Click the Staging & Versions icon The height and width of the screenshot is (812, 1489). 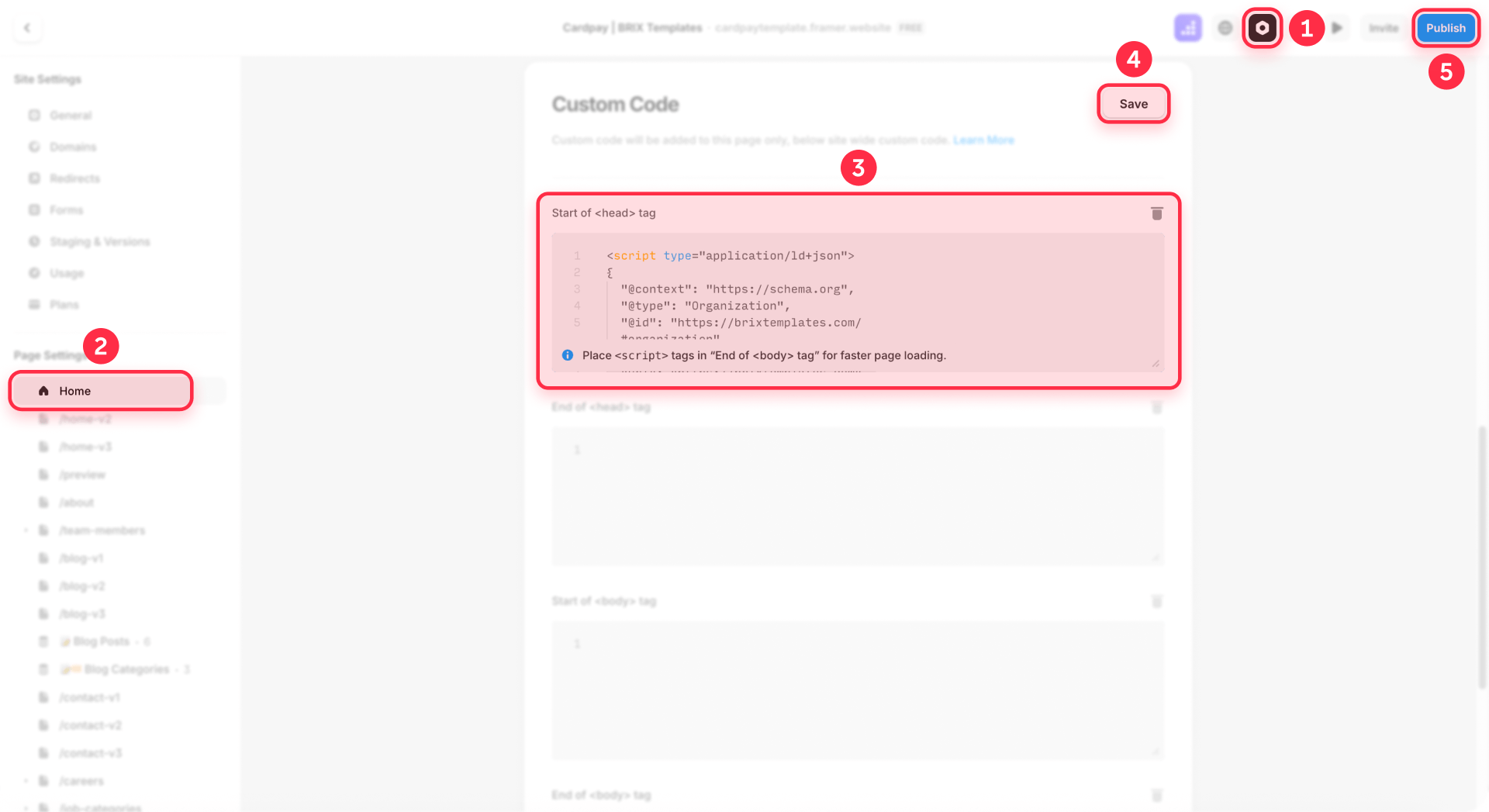34,241
